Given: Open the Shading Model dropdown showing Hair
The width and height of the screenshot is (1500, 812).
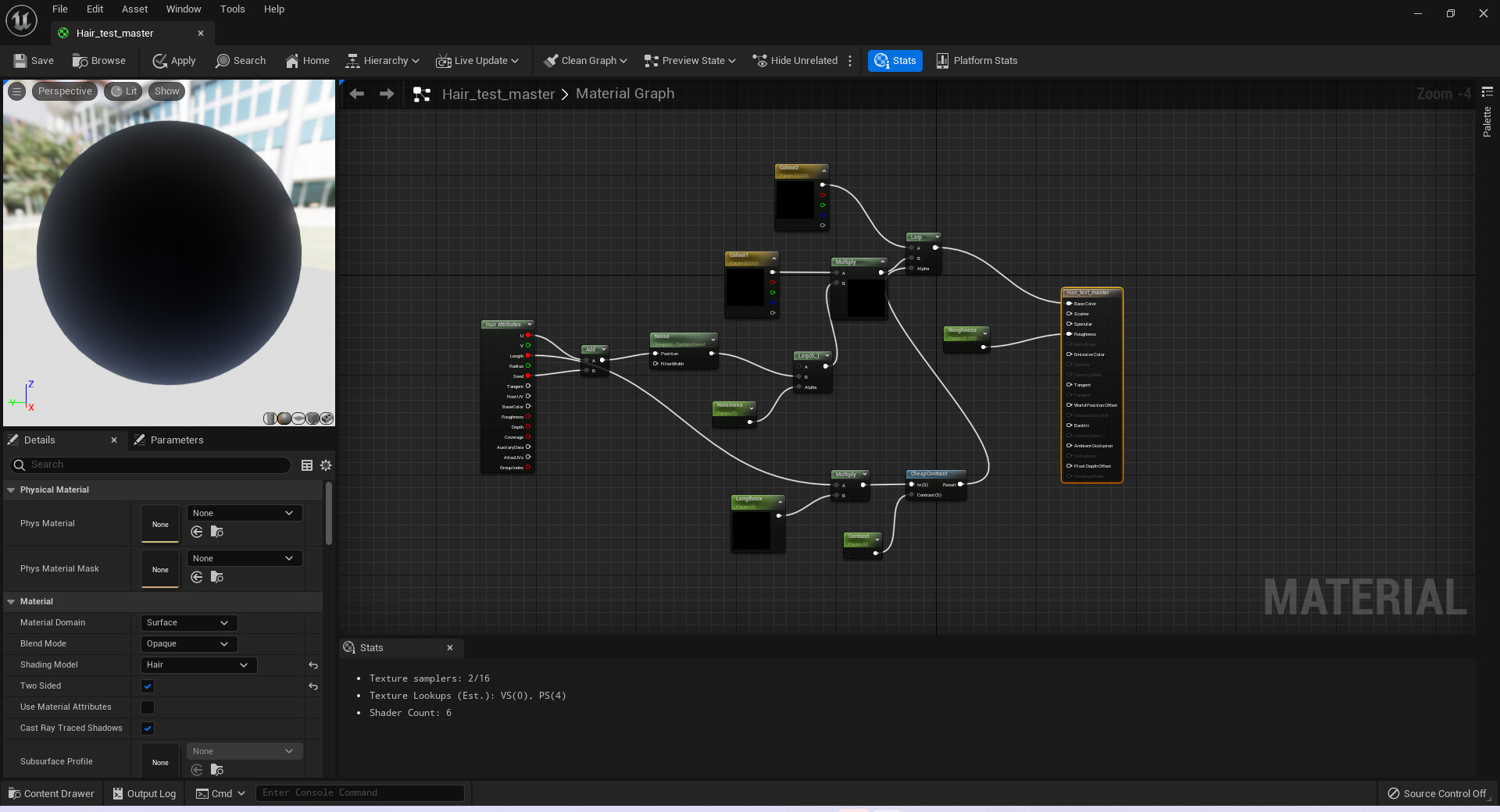Looking at the screenshot, I should (x=198, y=664).
